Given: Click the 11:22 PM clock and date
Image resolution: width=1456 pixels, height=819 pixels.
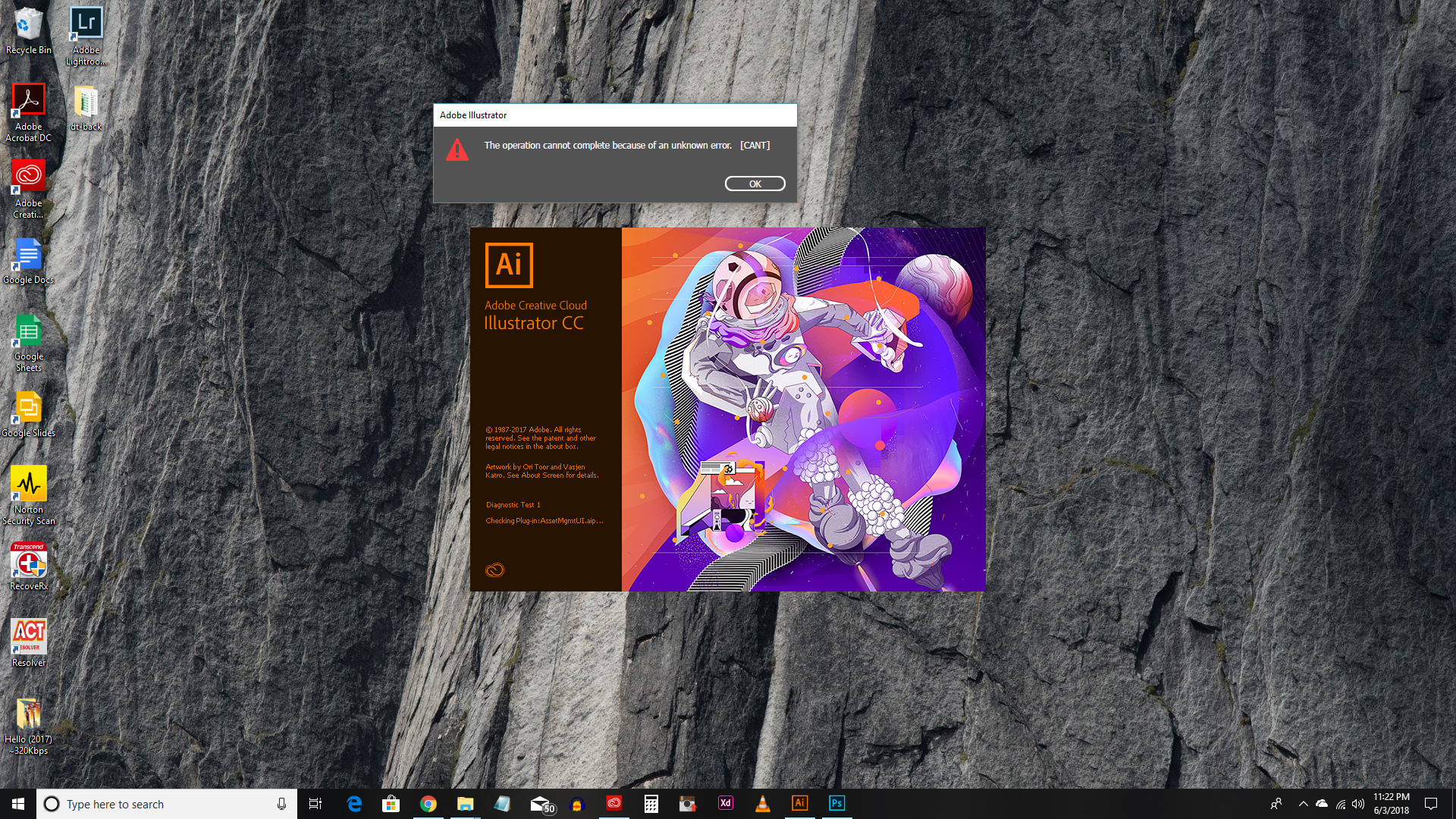Looking at the screenshot, I should (1391, 804).
